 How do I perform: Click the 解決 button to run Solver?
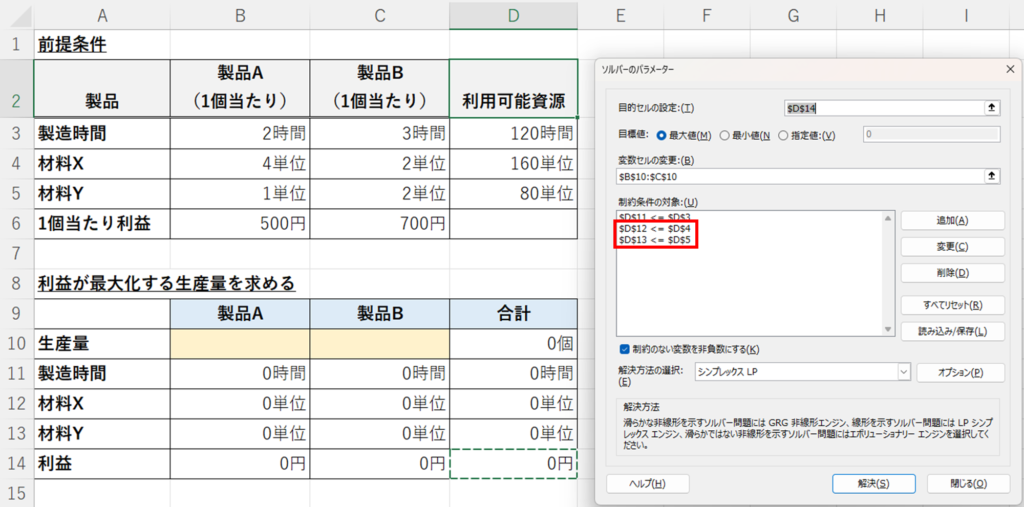point(874,483)
